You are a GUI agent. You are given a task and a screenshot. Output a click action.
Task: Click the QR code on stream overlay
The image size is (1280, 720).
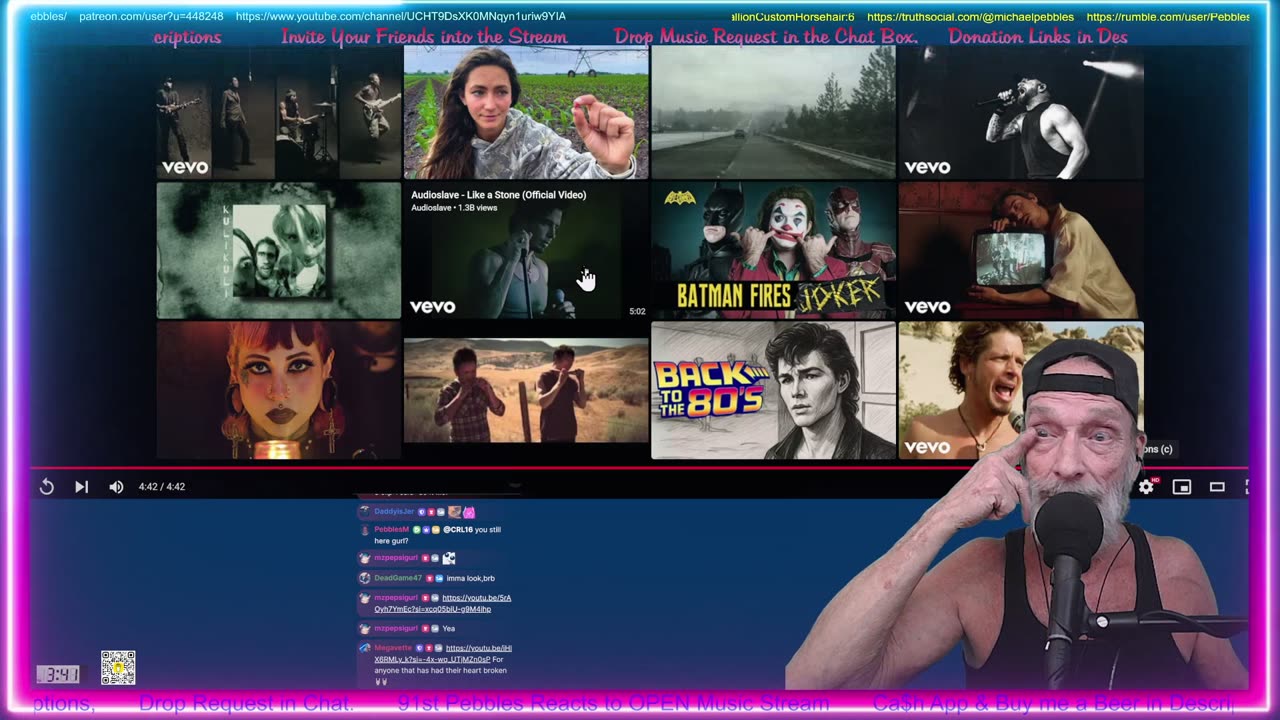(x=118, y=668)
